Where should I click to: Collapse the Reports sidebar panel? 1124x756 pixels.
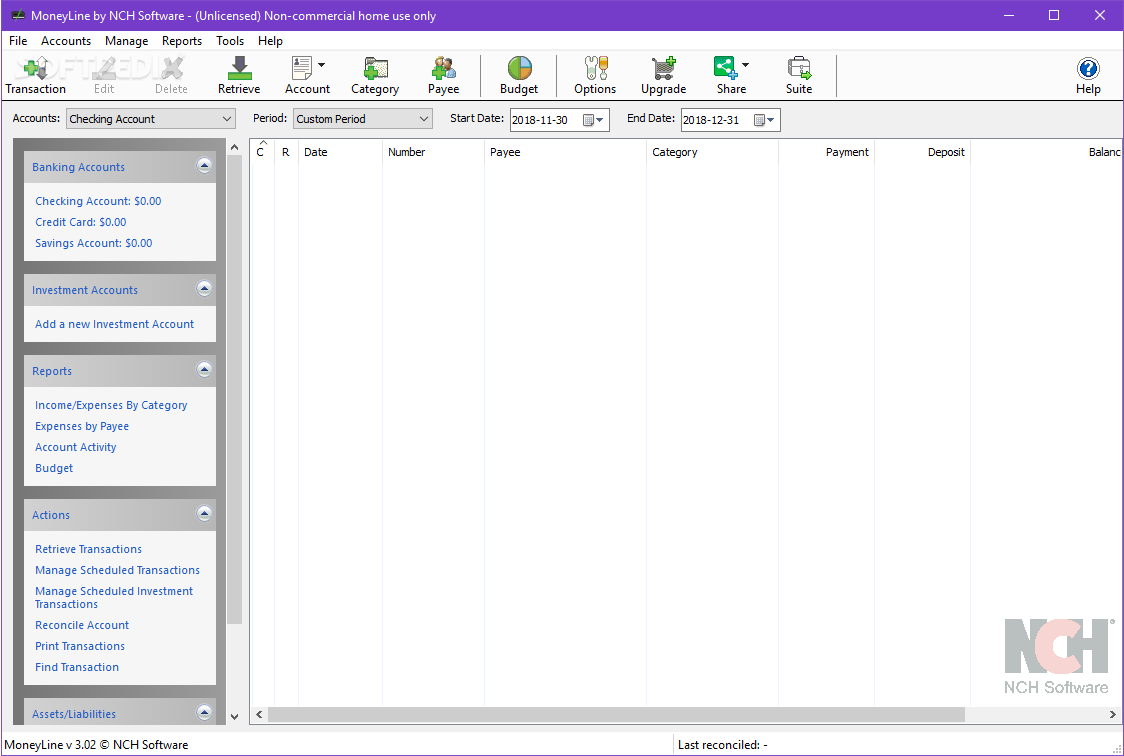pos(204,370)
